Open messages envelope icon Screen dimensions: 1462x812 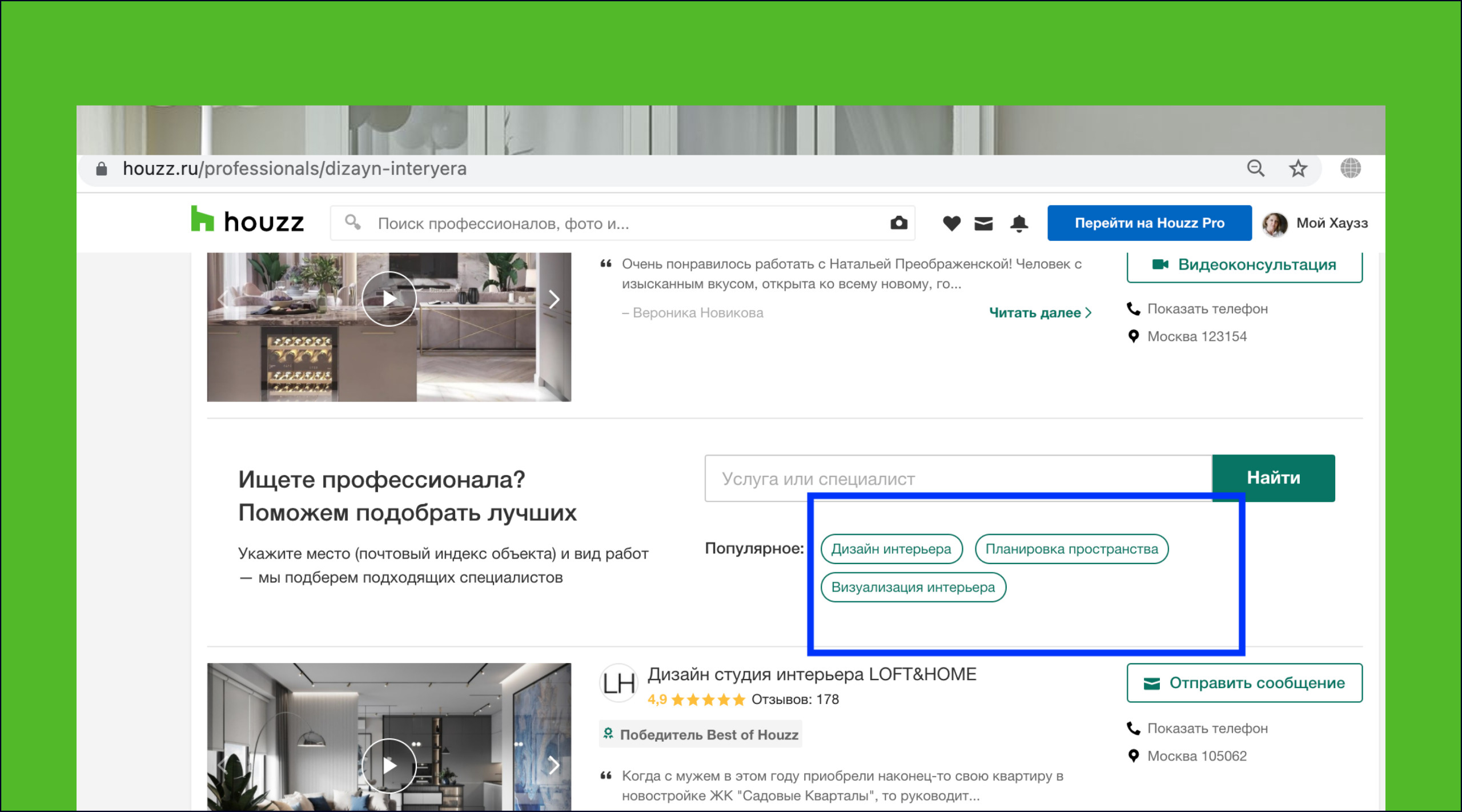point(983,223)
